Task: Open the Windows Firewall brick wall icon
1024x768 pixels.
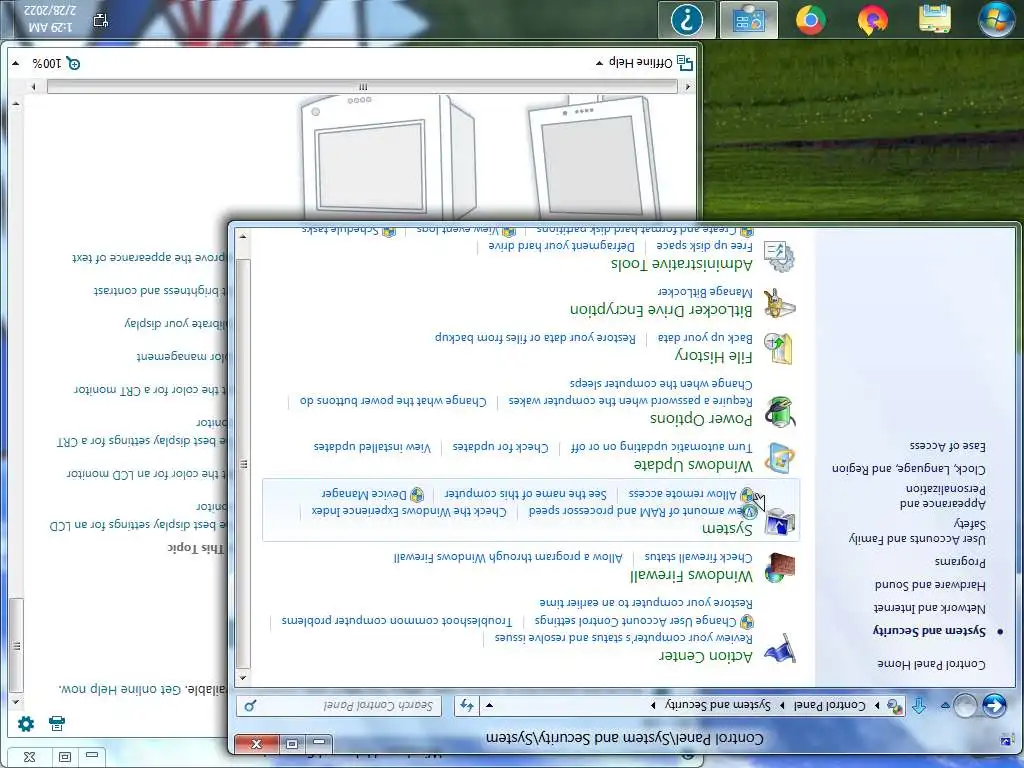Action: (779, 568)
